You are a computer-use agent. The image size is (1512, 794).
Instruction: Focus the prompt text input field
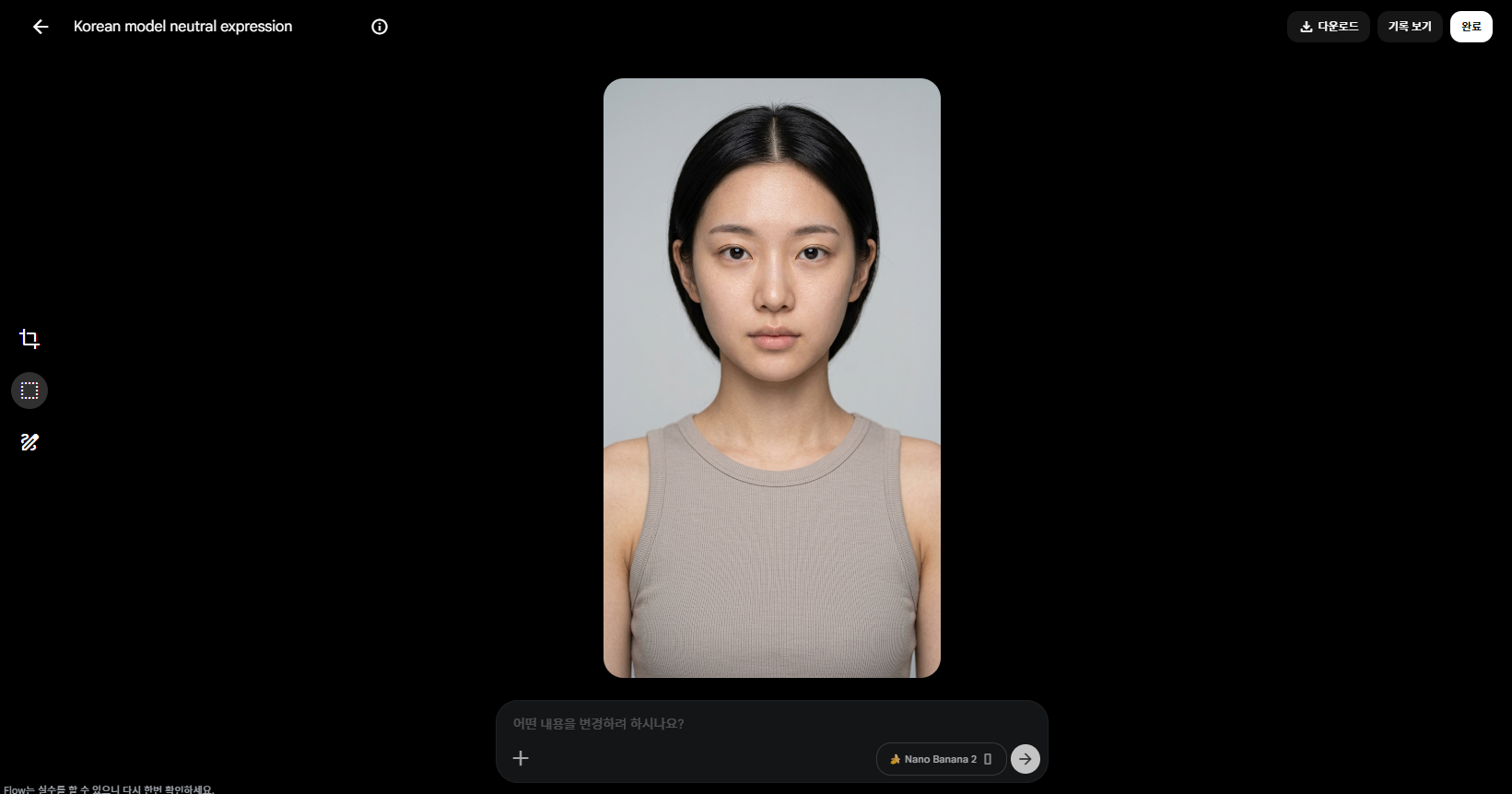(x=772, y=723)
